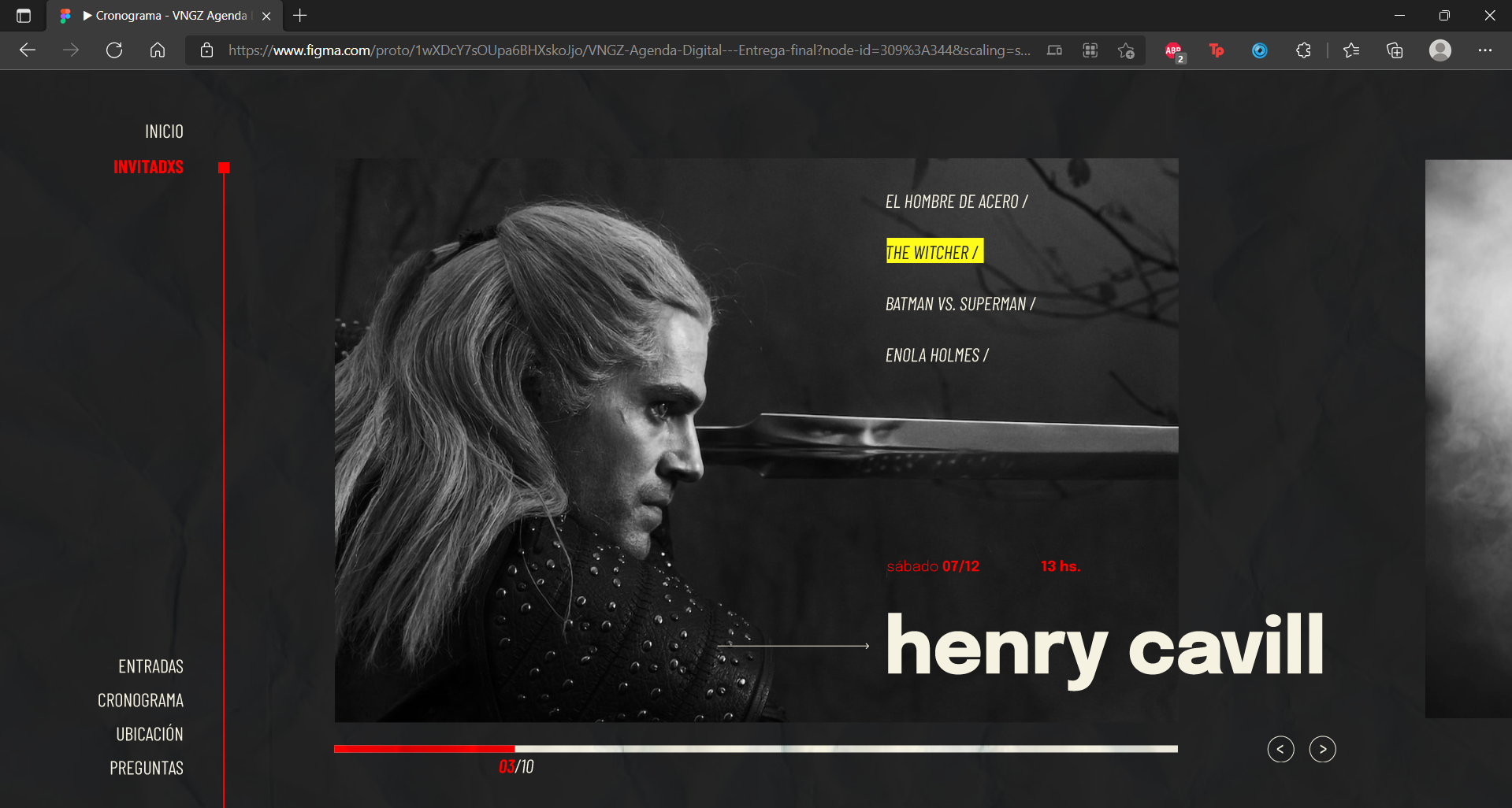The width and height of the screenshot is (1512, 808).
Task: Select the Cronograma - VNGZ Agenda tab
Action: point(165,16)
